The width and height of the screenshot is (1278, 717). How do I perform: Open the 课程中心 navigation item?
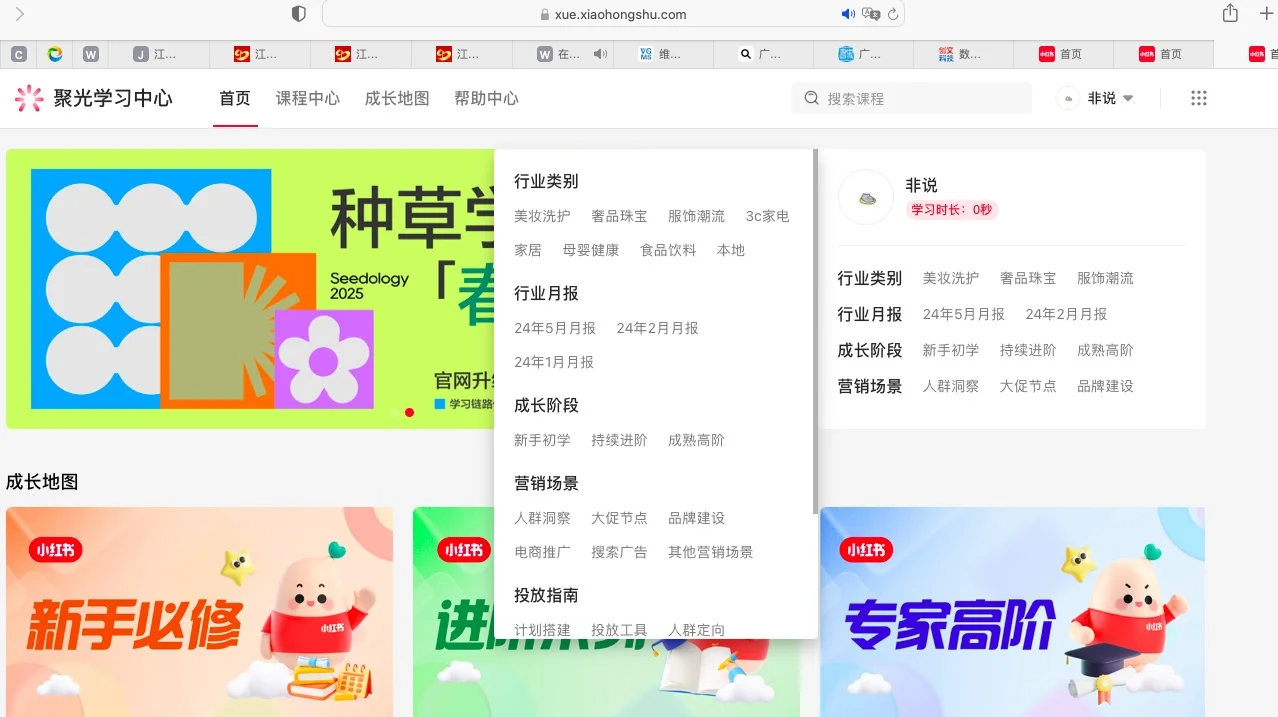(x=308, y=98)
